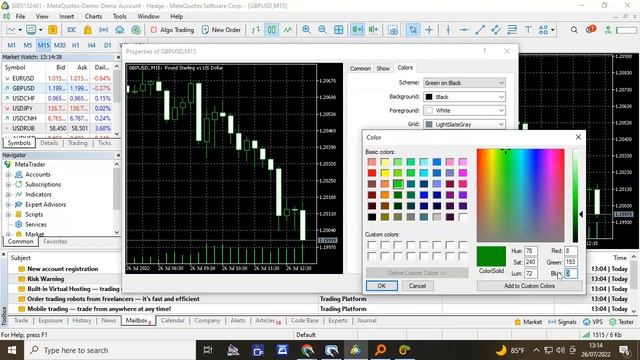This screenshot has width=640, height=360.
Task: Pick the black basic color swatch
Action: 372,217
